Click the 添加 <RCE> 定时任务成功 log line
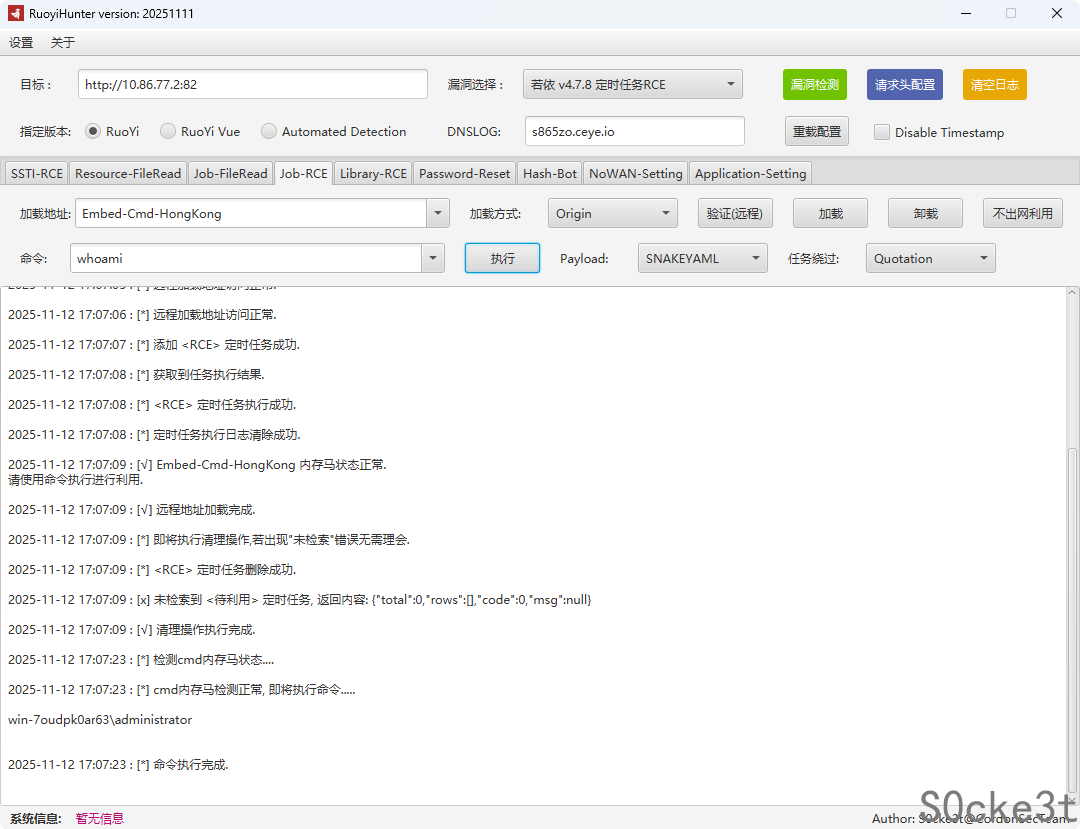1080x829 pixels. 154,344
